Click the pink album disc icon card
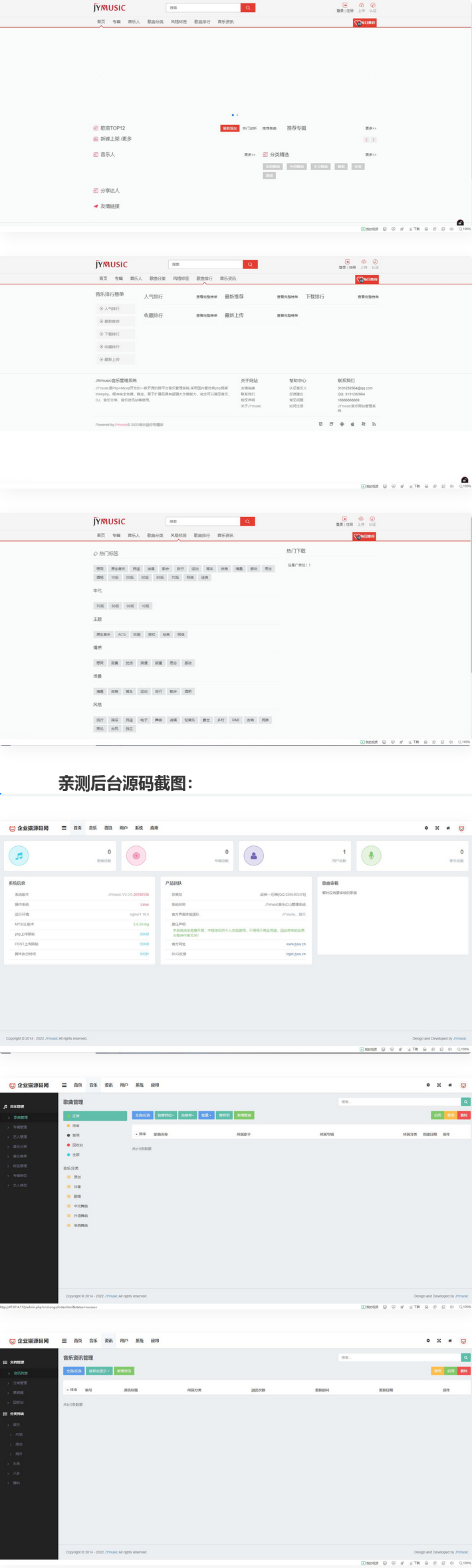The image size is (472, 1568). (x=136, y=855)
